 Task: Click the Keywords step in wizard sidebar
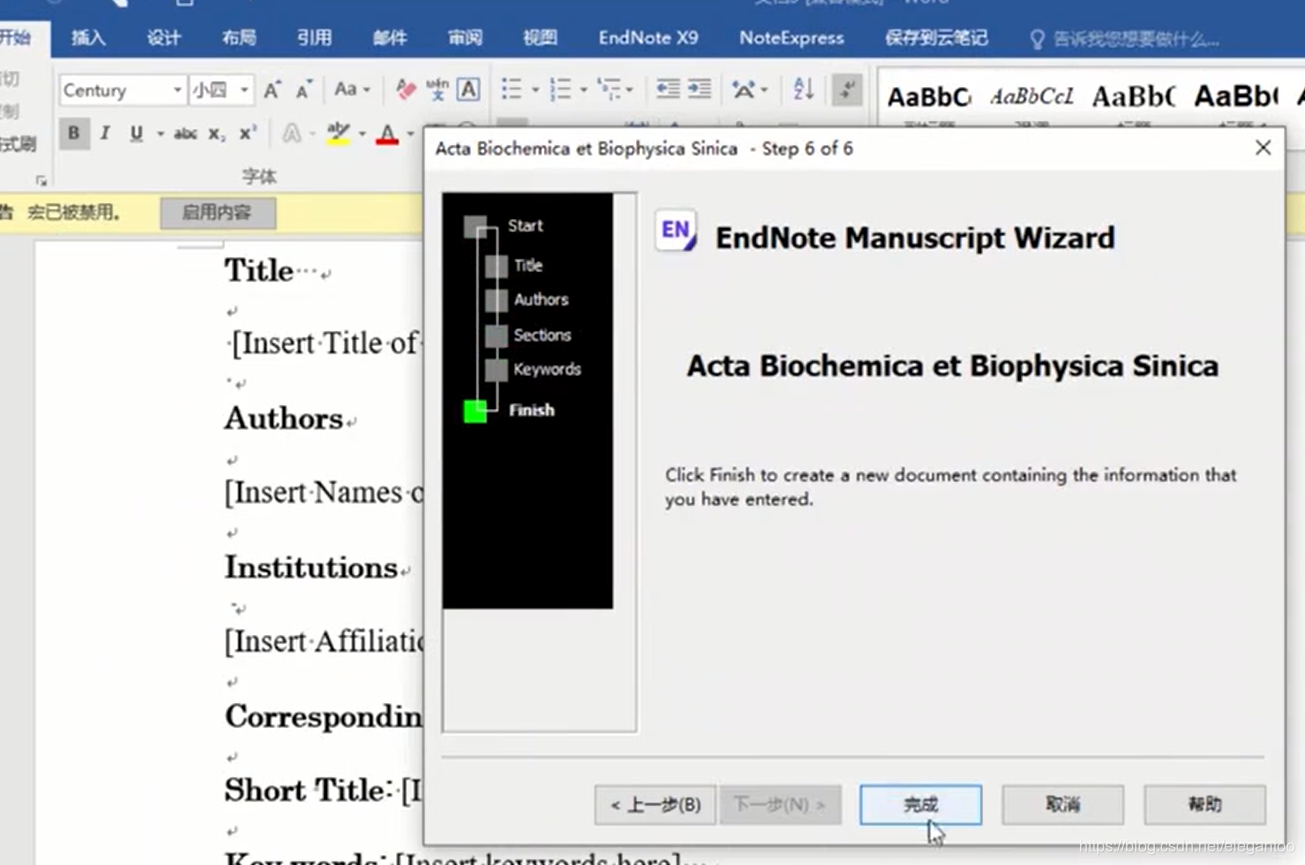pyautogui.click(x=547, y=369)
